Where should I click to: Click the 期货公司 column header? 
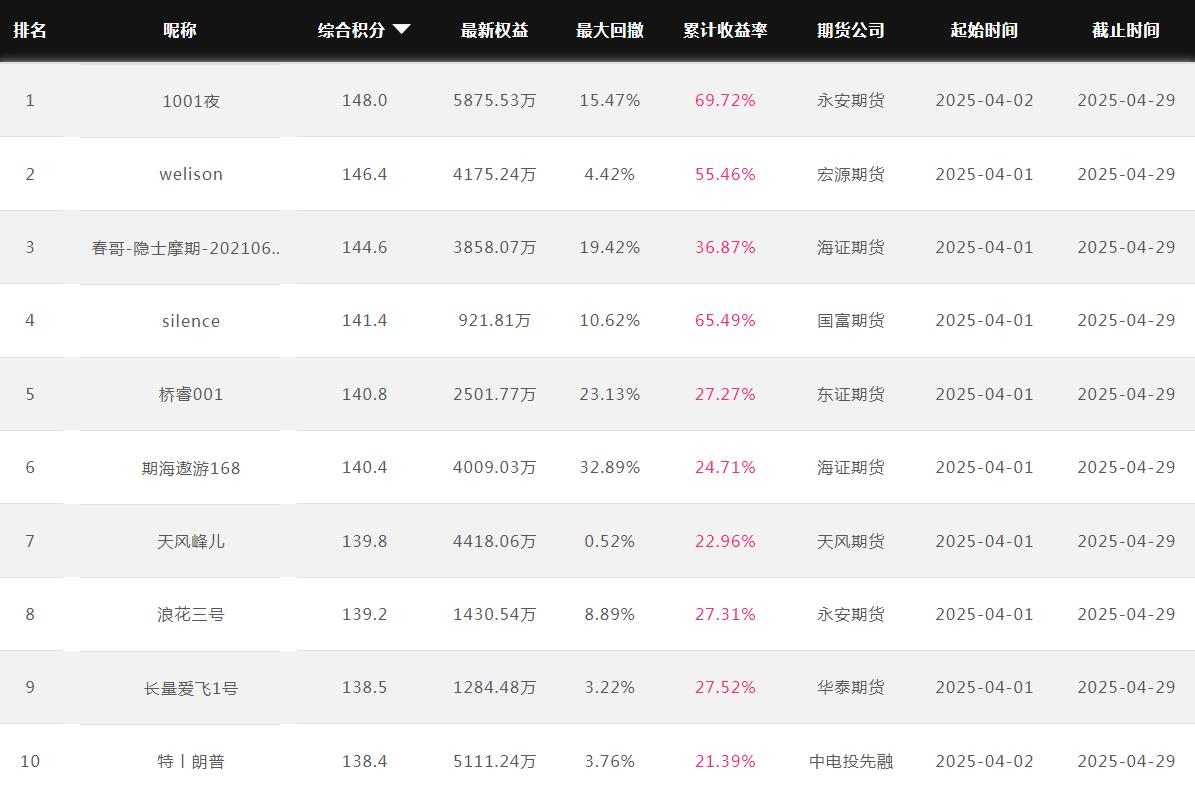pos(851,30)
